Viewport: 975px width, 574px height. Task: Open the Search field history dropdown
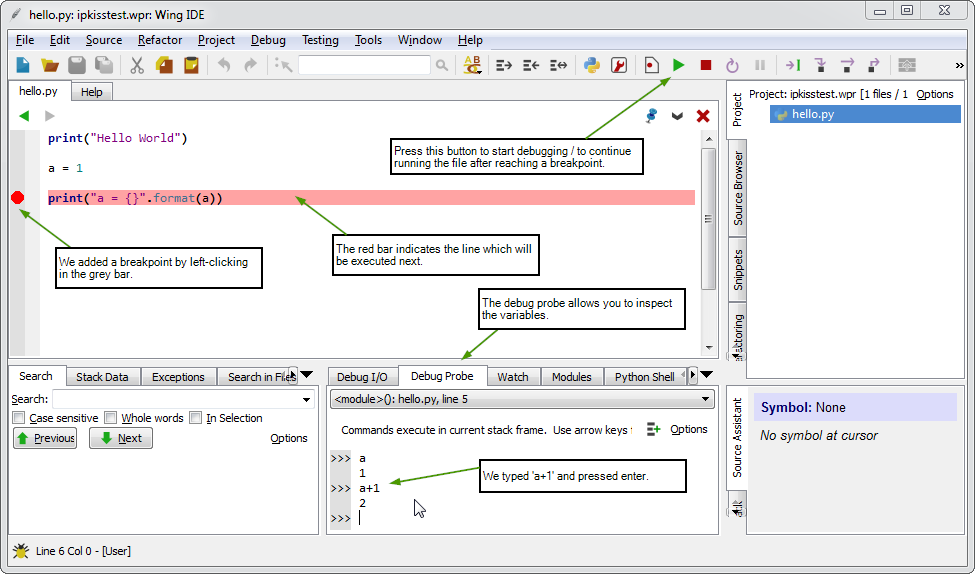point(307,400)
